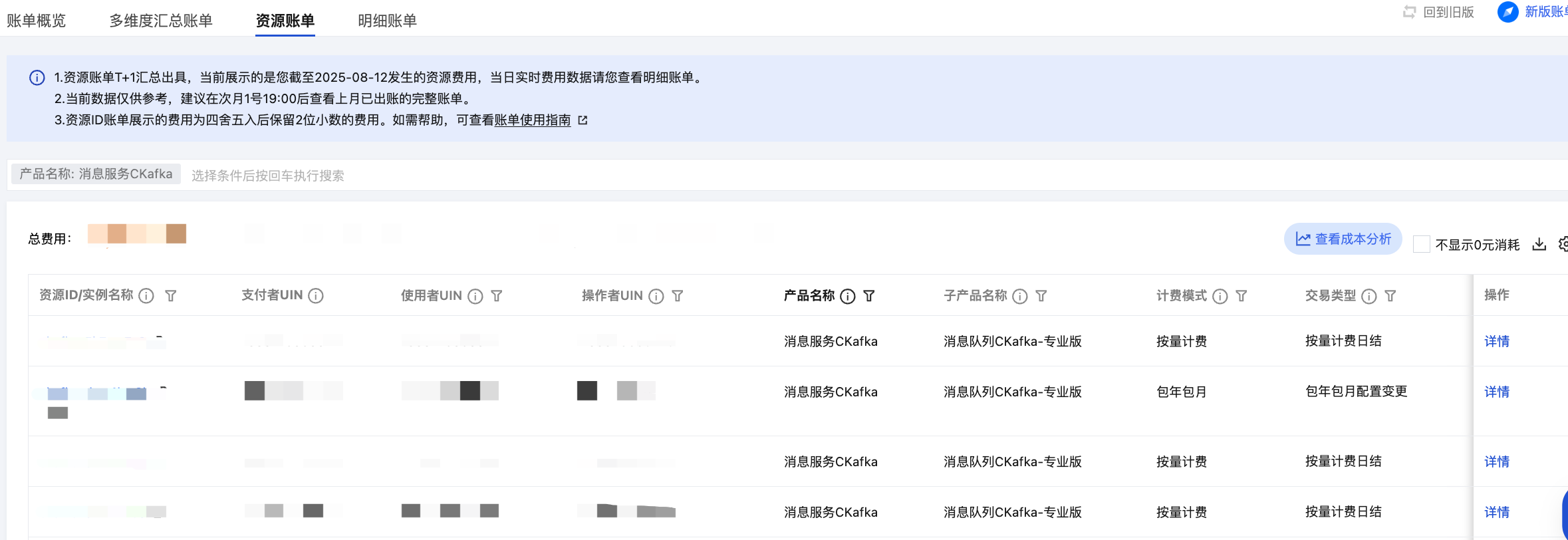Open the 使用者UIN column filter
1568x540 pixels.
coord(496,296)
